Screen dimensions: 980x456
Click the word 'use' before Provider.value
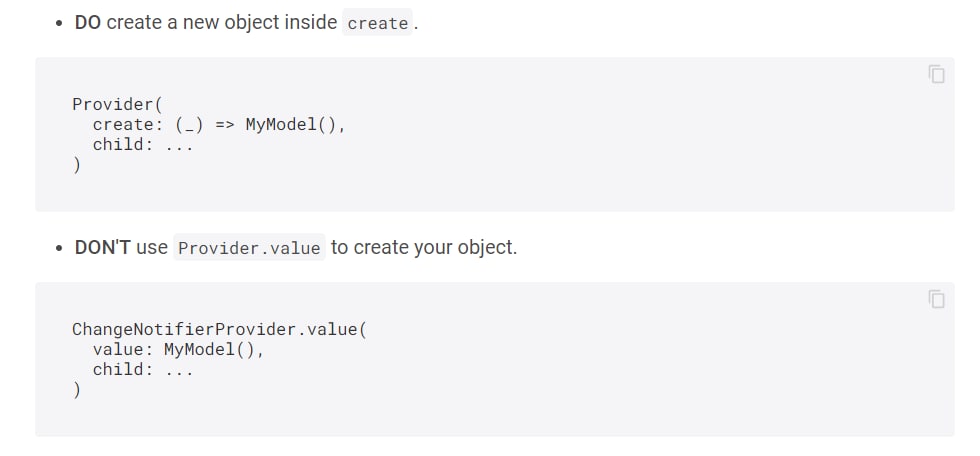coord(152,248)
